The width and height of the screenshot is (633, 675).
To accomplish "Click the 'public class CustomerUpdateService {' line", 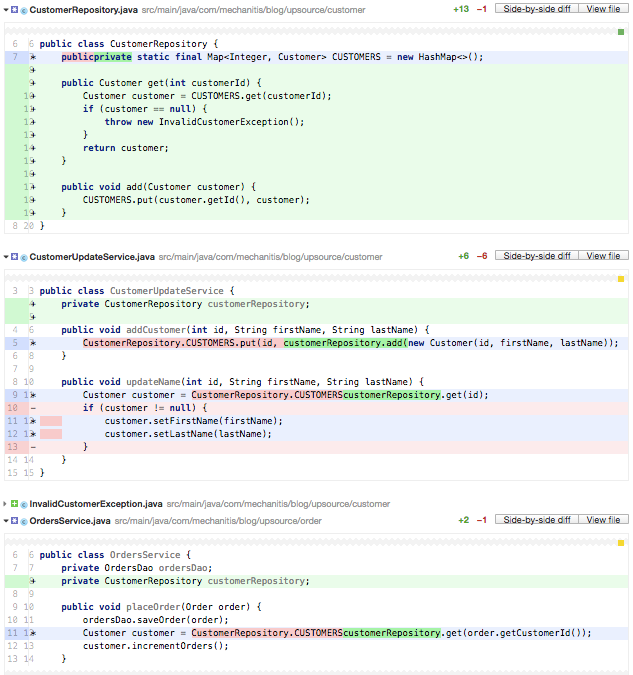I will [137, 291].
